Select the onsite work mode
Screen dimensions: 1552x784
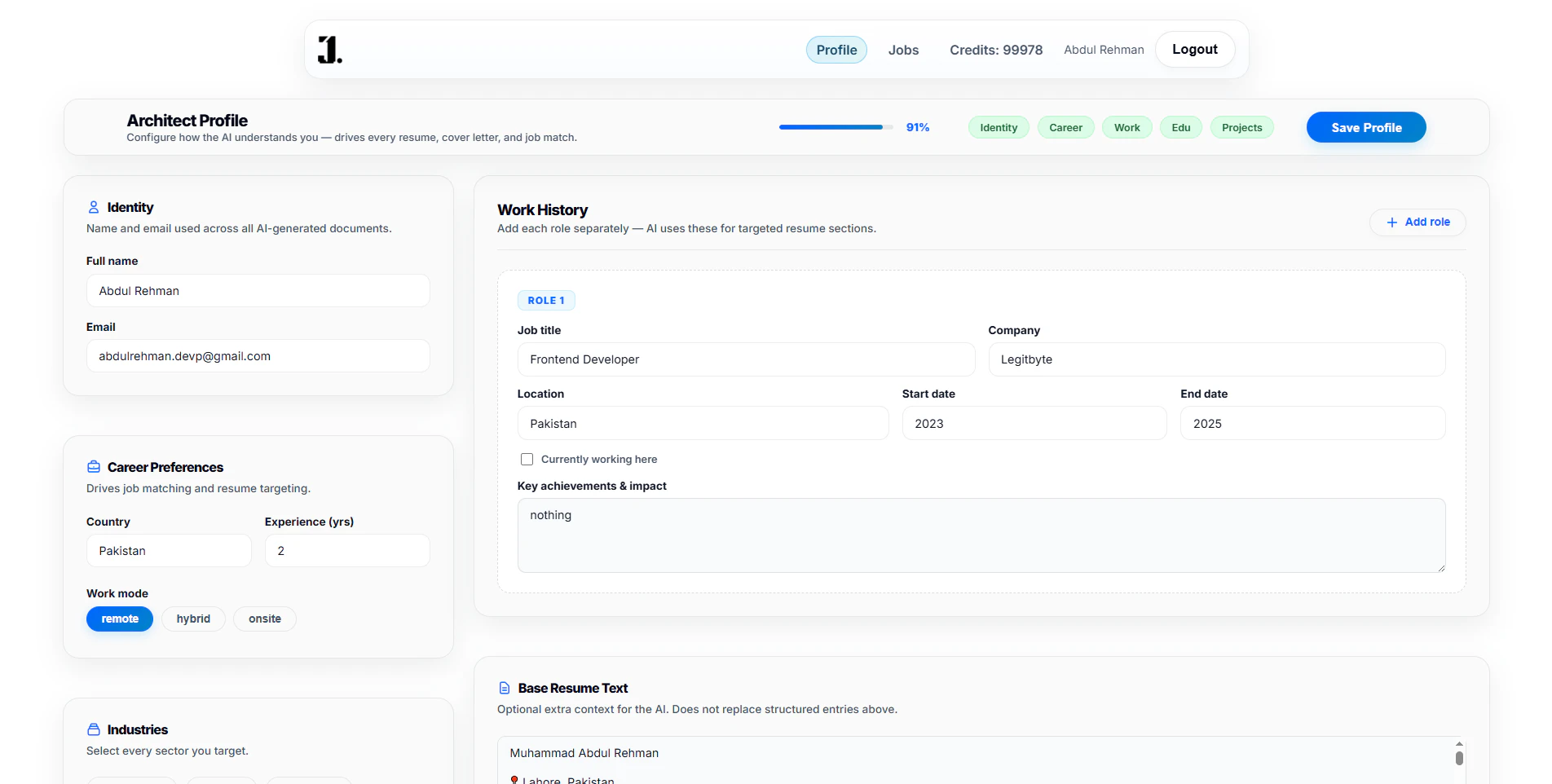click(x=265, y=619)
